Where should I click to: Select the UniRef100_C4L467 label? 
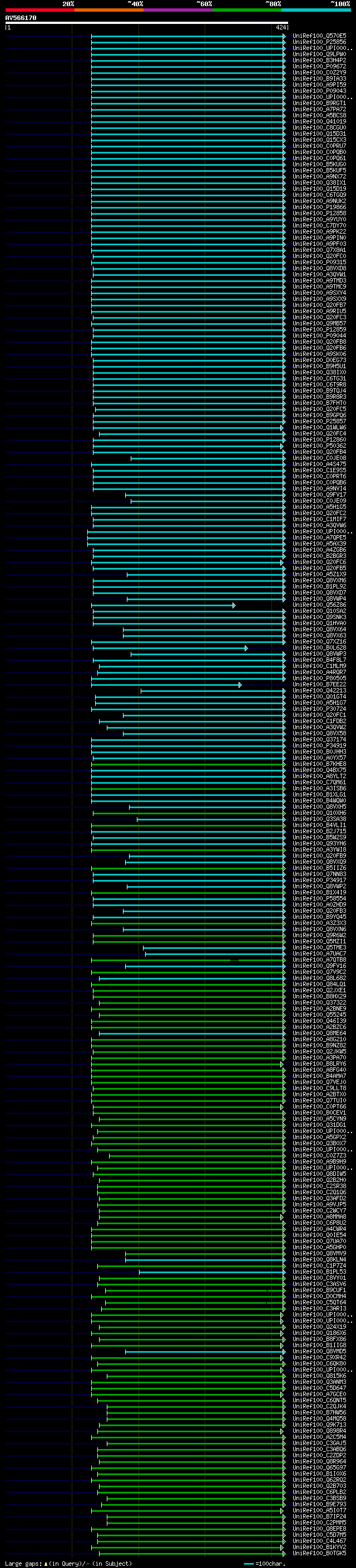[319, 1541]
